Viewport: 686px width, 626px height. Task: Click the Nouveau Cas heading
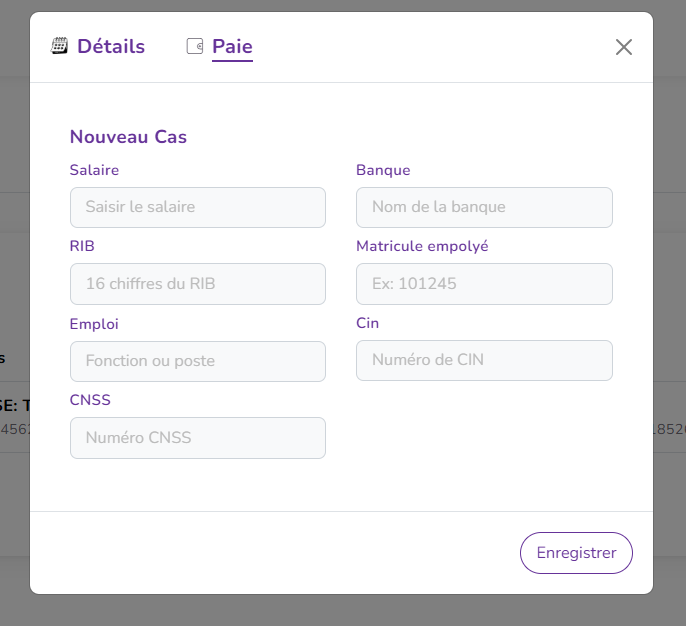pyautogui.click(x=128, y=137)
